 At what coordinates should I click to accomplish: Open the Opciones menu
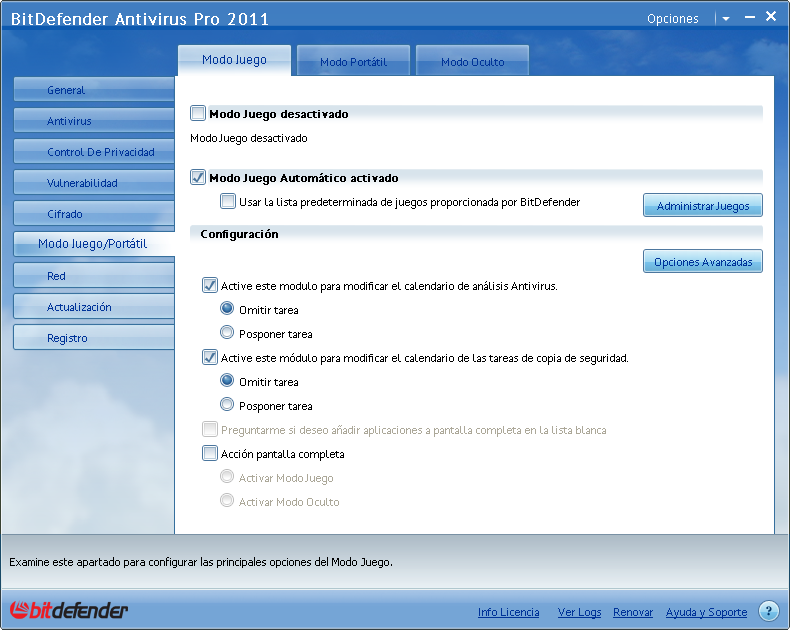pyautogui.click(x=673, y=19)
